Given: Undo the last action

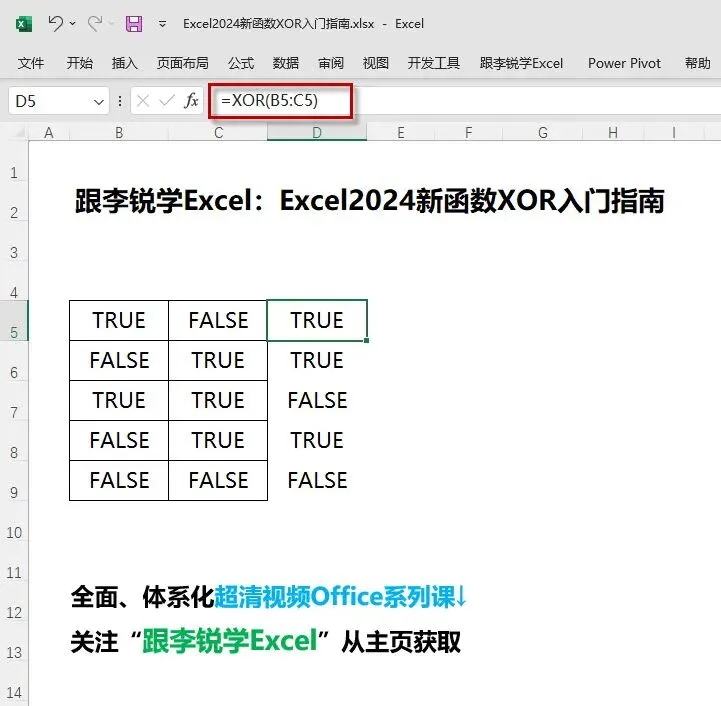Looking at the screenshot, I should coord(55,23).
